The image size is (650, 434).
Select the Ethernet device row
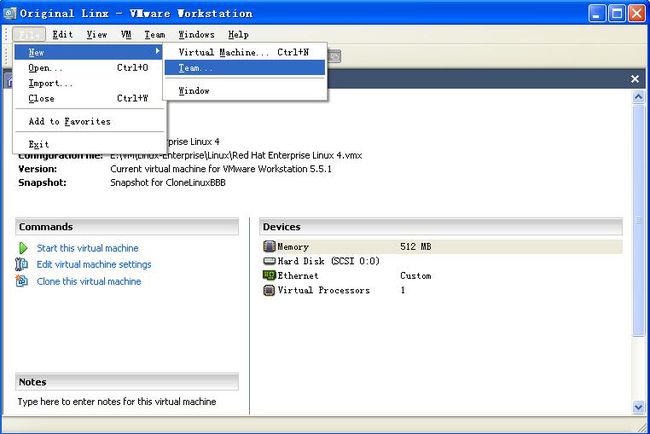[x=441, y=276]
